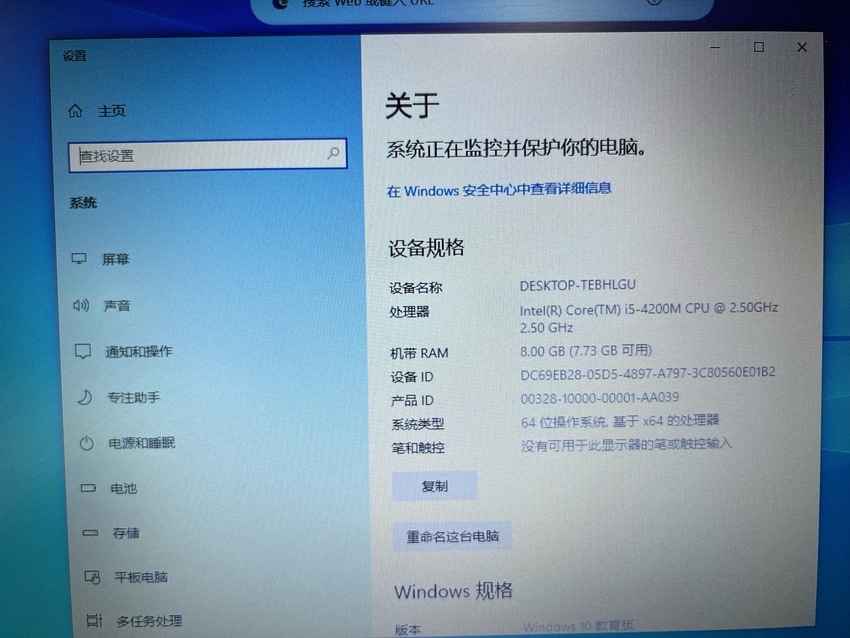This screenshot has height=638, width=850.
Task: Click the Notifications (通知和操作) icon
Action: tap(82, 351)
